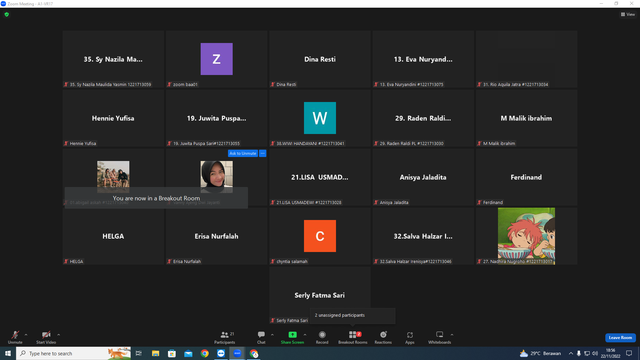Click 'You are now in a Breakout Room' notice
This screenshot has width=640, height=360.
click(x=156, y=198)
